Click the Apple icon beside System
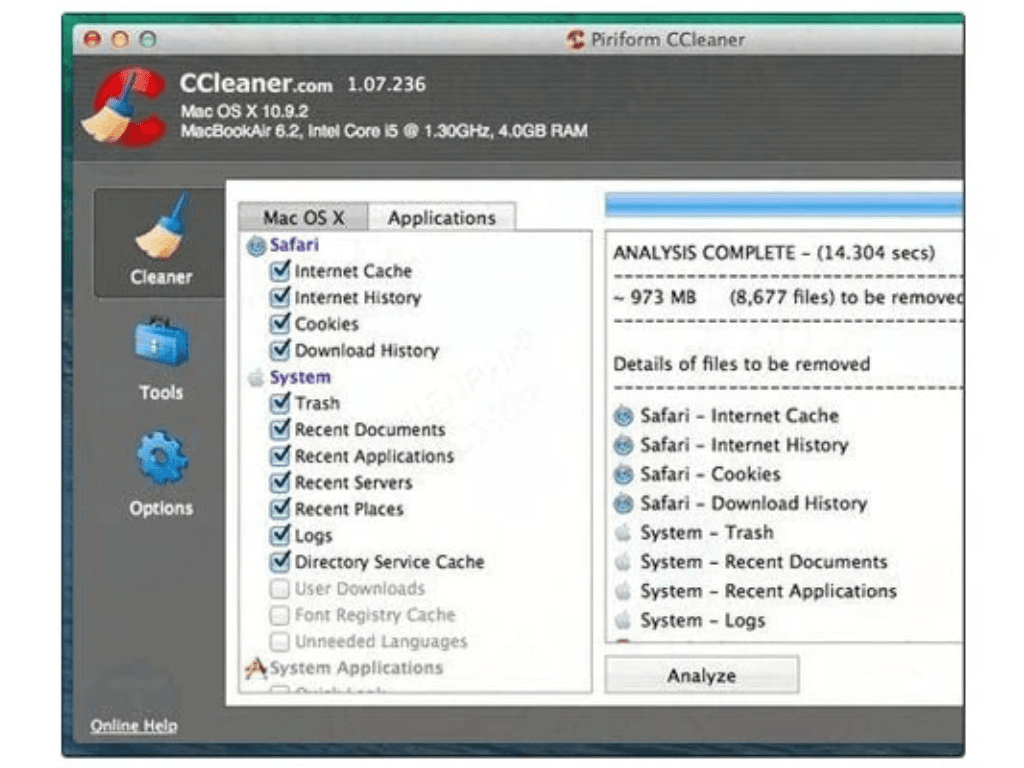This screenshot has width=1024, height=768. 256,378
